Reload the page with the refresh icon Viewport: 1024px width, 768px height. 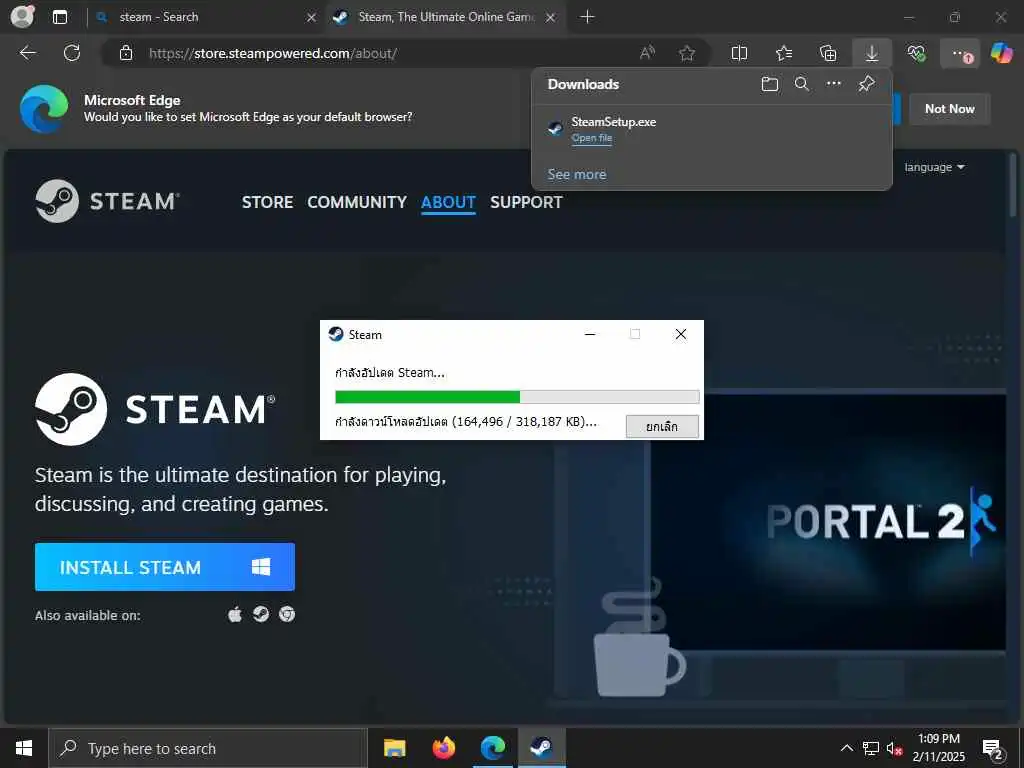72,53
